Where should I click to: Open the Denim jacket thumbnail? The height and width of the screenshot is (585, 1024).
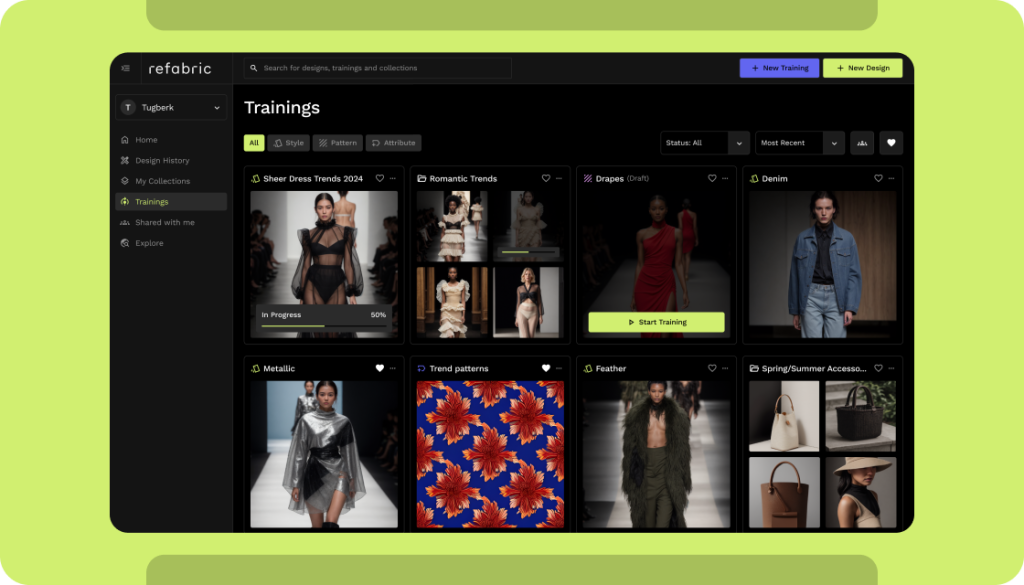823,264
